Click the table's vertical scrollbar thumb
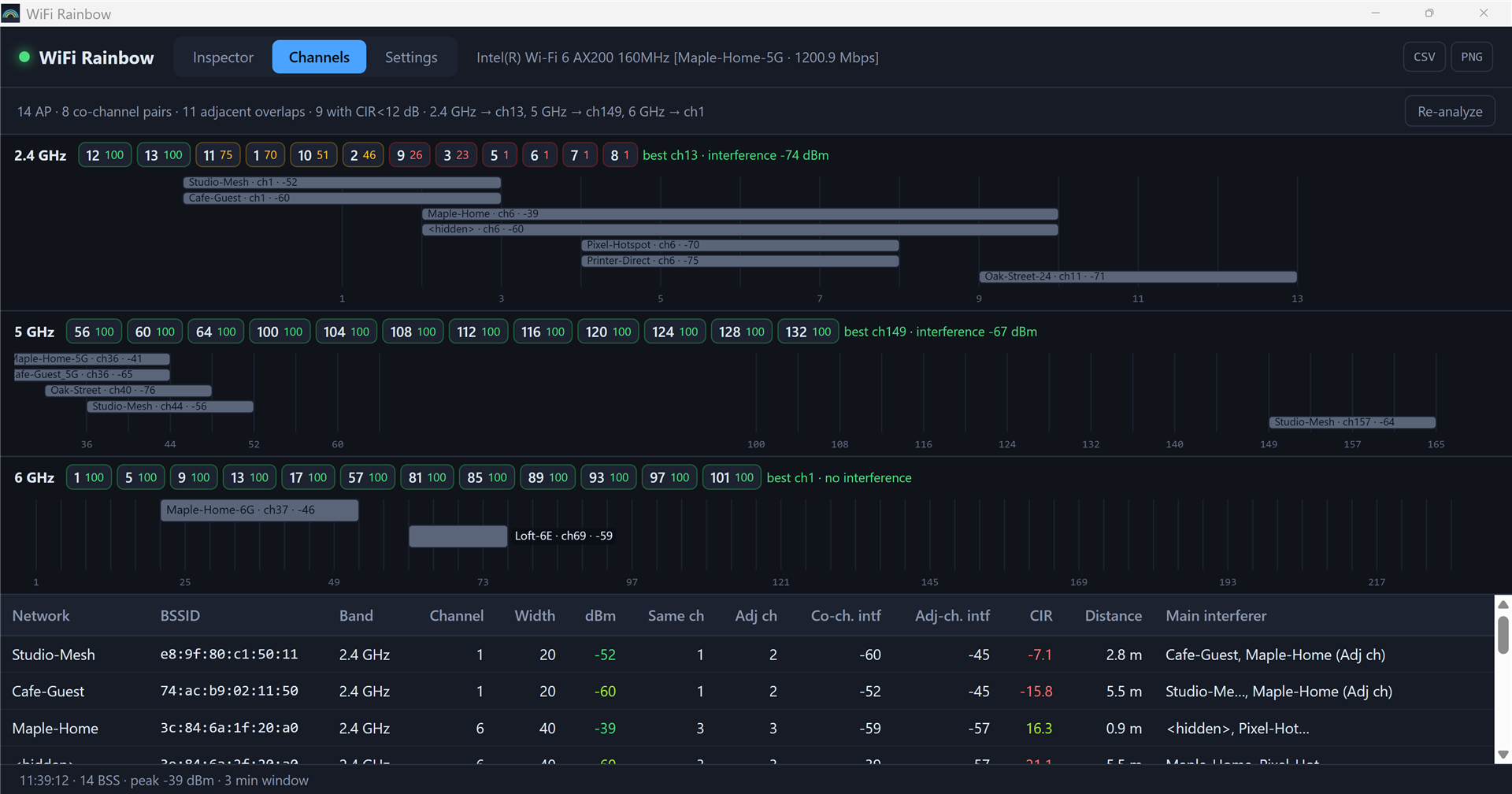This screenshot has width=1512, height=794. (1503, 634)
